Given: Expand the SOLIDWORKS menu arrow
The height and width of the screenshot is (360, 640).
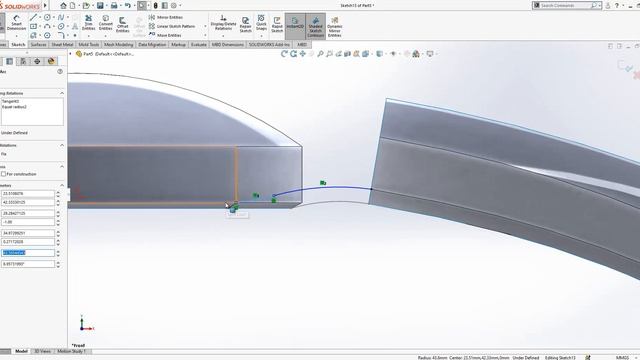Looking at the screenshot, I should (x=45, y=6).
